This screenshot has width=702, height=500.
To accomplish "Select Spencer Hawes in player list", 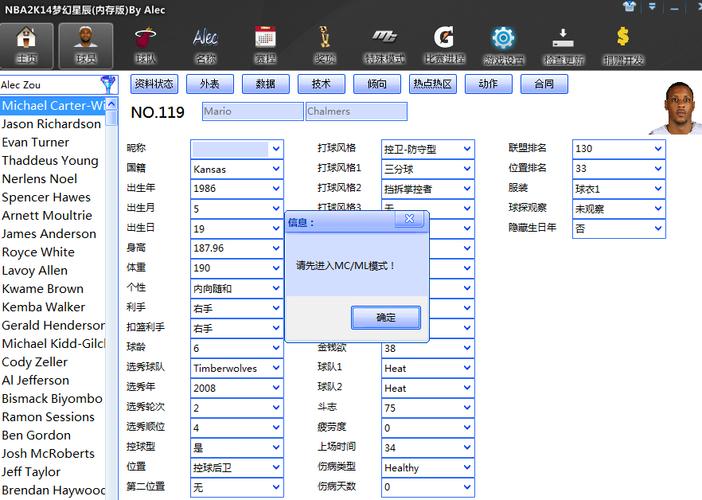I will click(53, 197).
